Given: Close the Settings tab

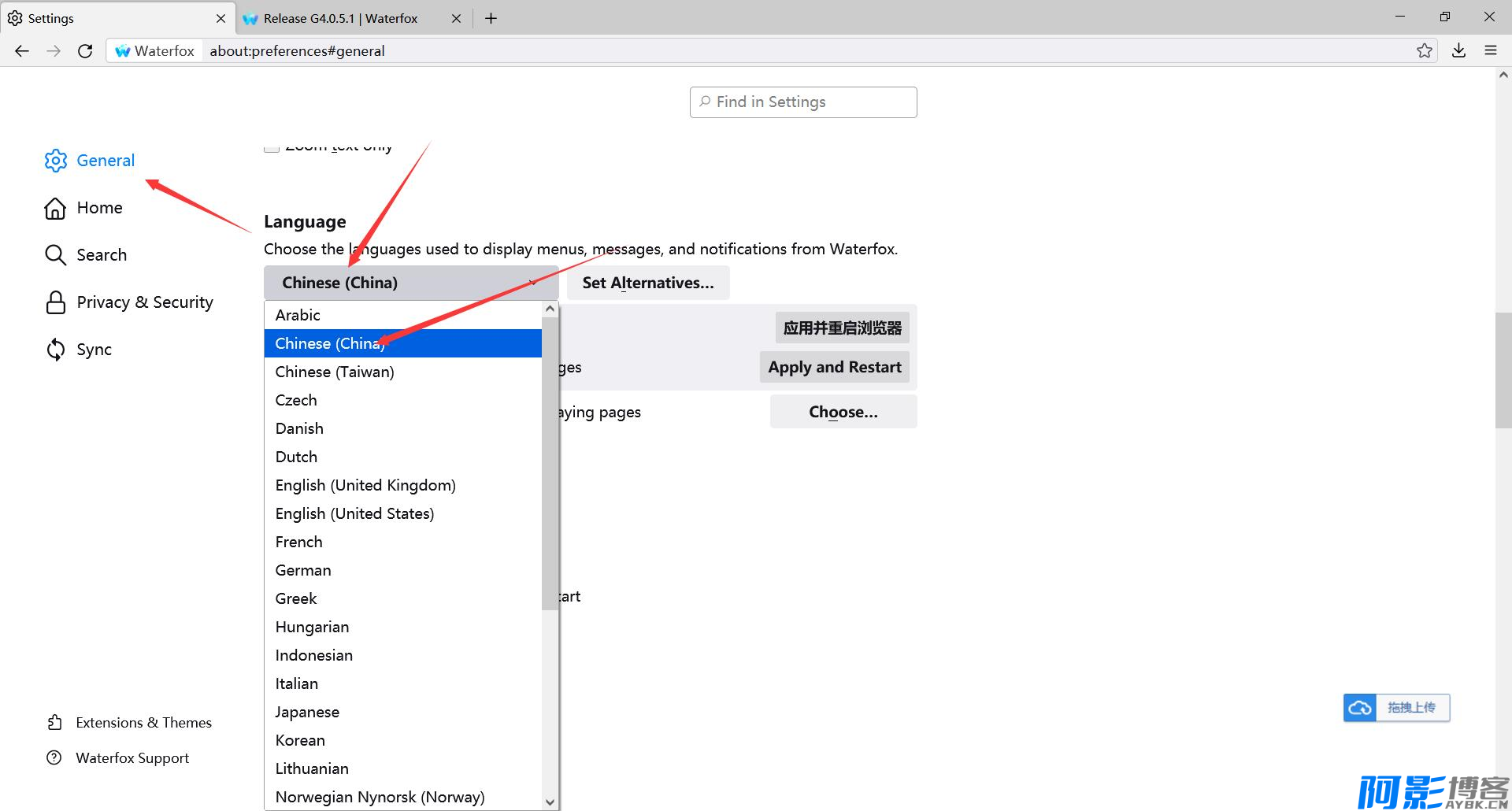Looking at the screenshot, I should point(220,18).
